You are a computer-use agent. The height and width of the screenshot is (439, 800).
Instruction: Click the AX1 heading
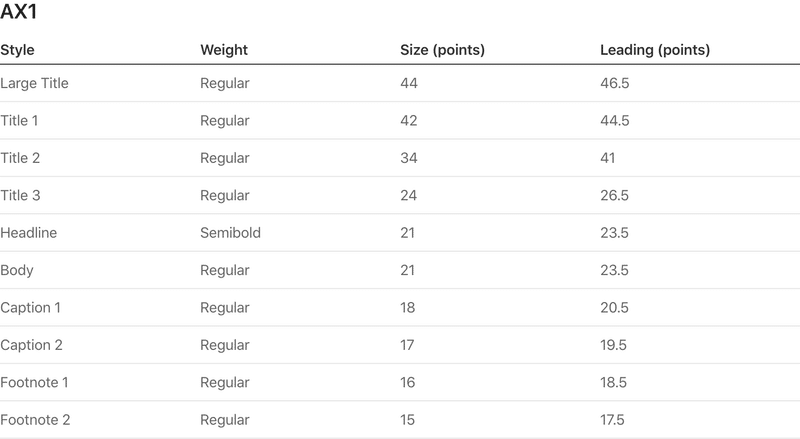pyautogui.click(x=18, y=11)
